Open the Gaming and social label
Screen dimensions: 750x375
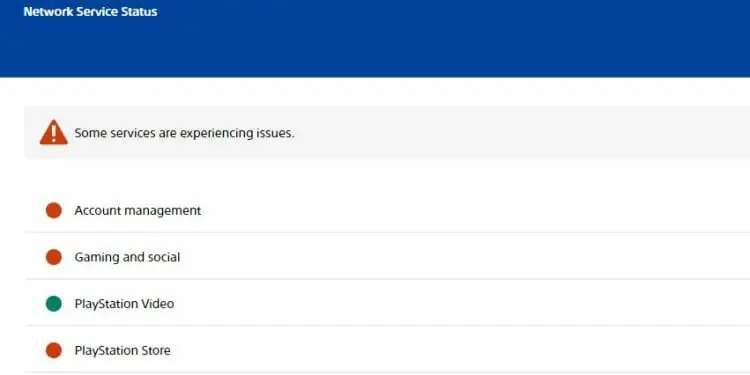click(127, 257)
